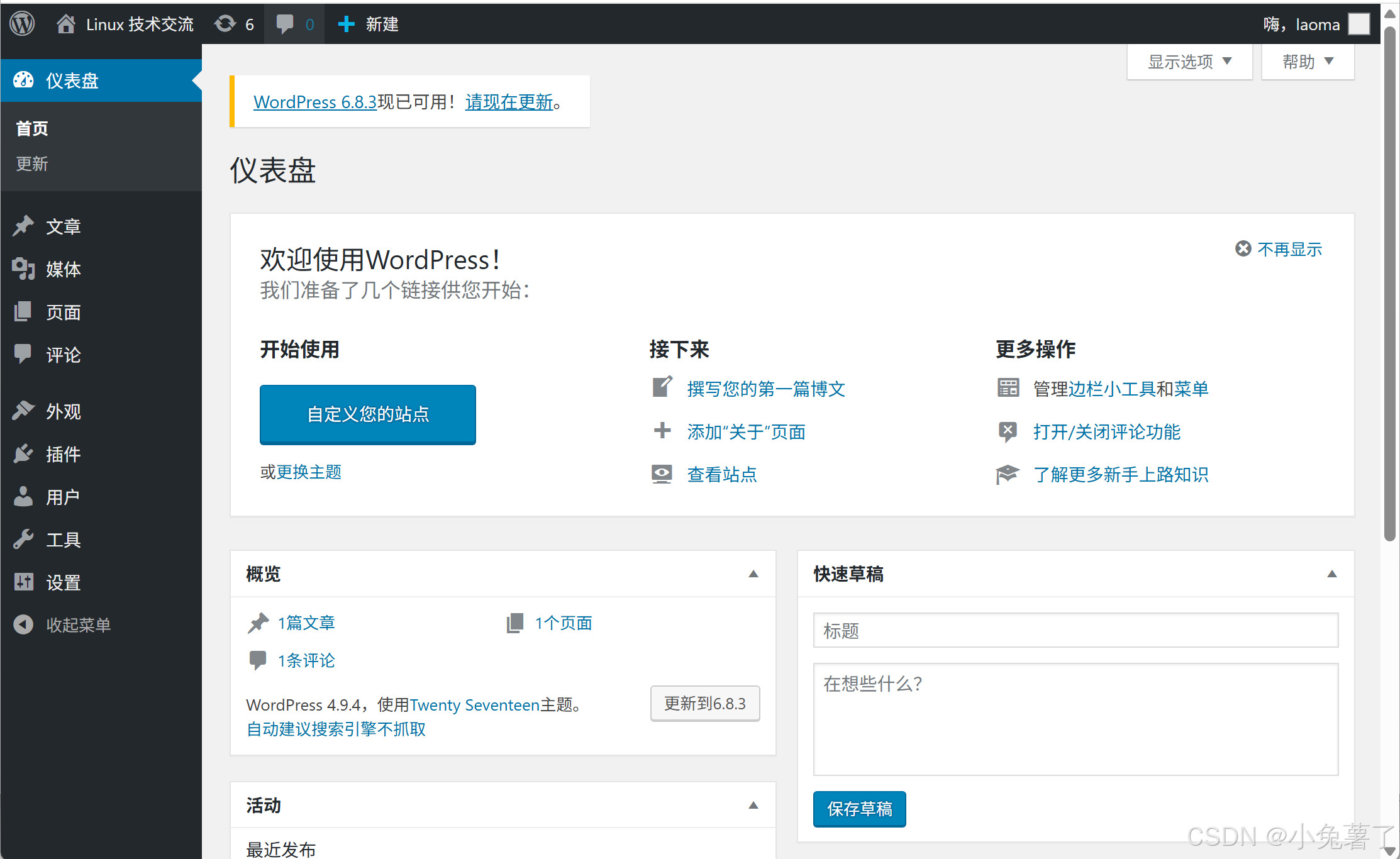Screen dimensions: 1400x859
Task: Click the WordPress logo icon
Action: pyautogui.click(x=22, y=24)
